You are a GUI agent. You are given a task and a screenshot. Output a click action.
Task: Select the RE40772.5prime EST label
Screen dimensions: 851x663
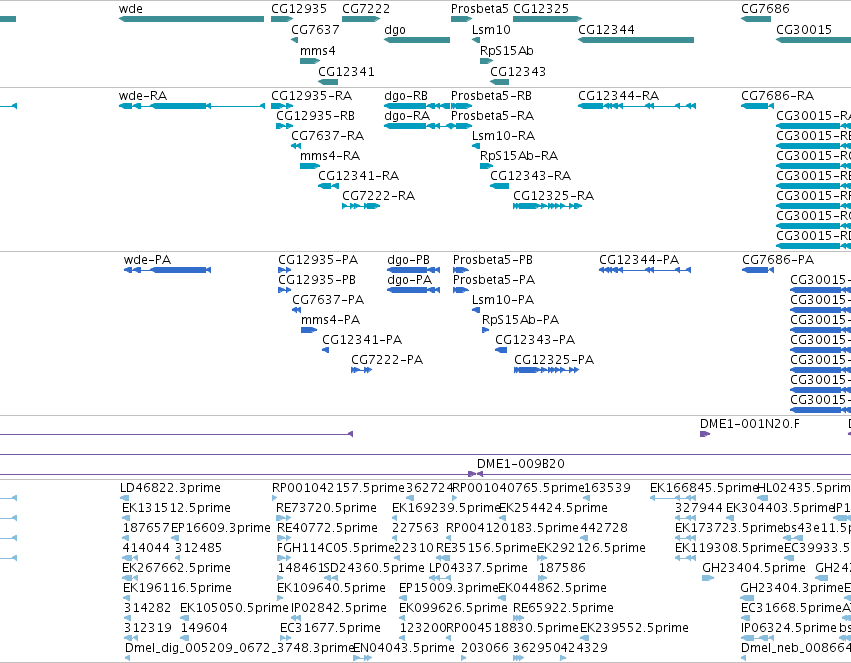[327, 528]
